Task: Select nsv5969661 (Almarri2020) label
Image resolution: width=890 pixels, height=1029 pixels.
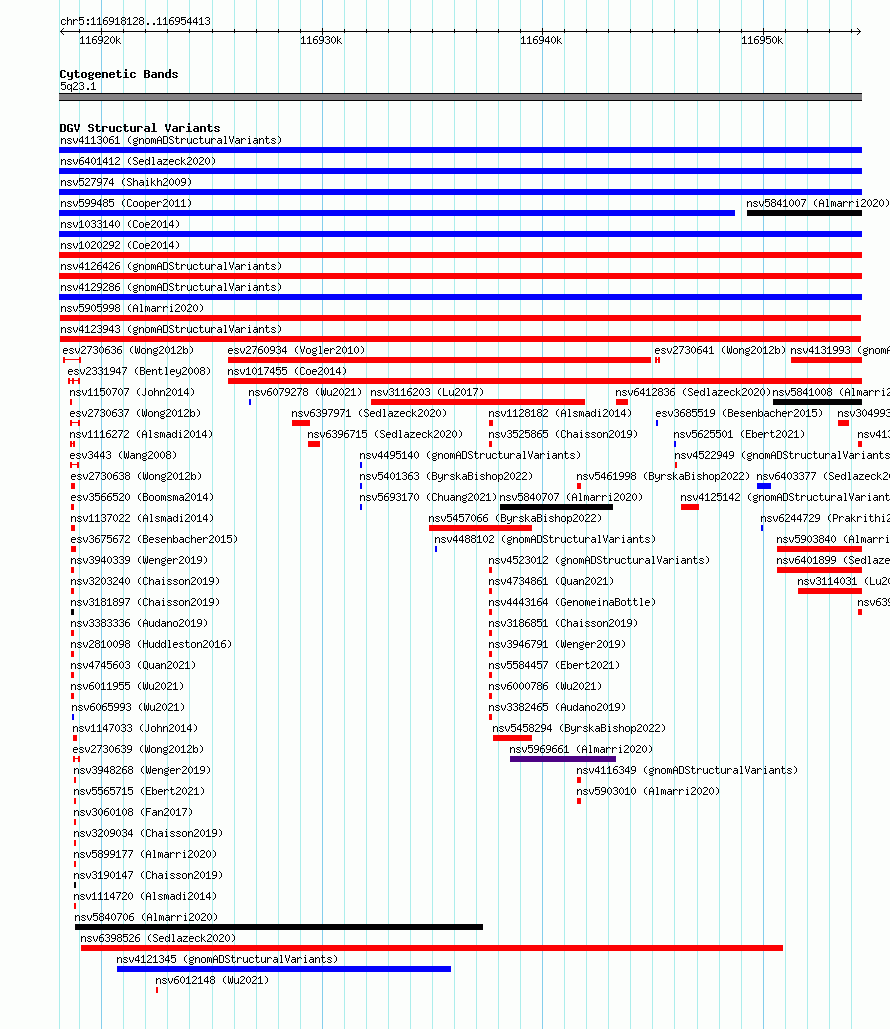Action: (x=581, y=749)
